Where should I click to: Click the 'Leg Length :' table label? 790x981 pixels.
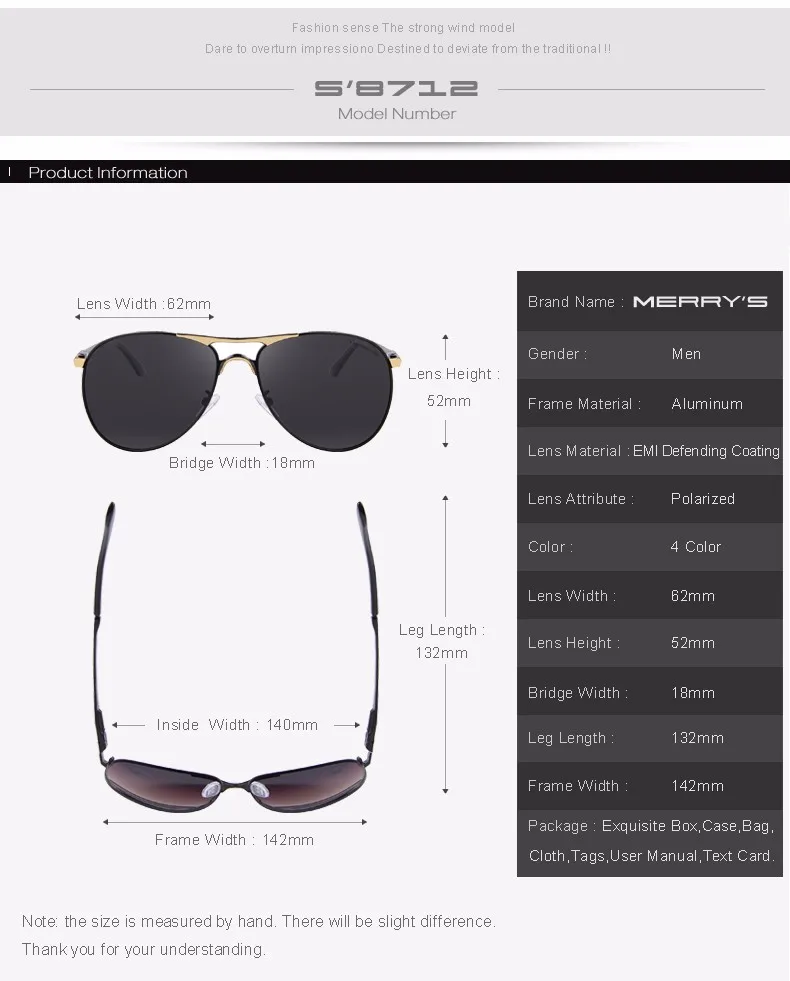pyautogui.click(x=570, y=739)
